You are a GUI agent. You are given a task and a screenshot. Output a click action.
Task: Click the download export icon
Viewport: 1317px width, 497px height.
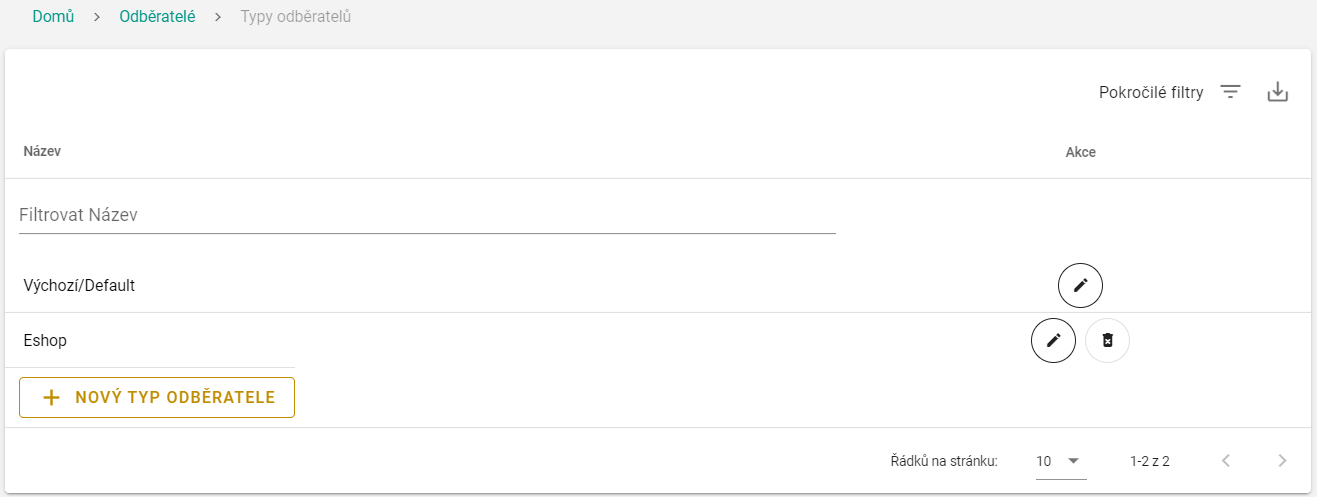click(x=1277, y=92)
